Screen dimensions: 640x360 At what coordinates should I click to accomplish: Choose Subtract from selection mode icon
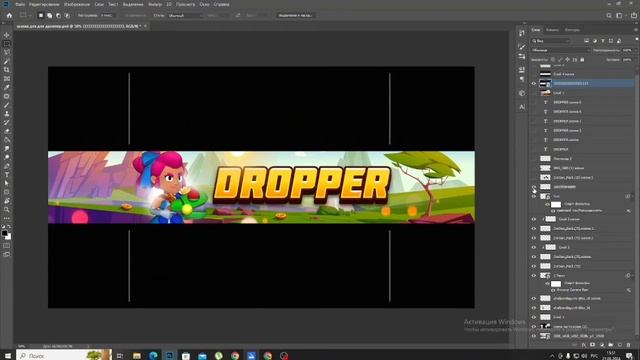[x=58, y=16]
